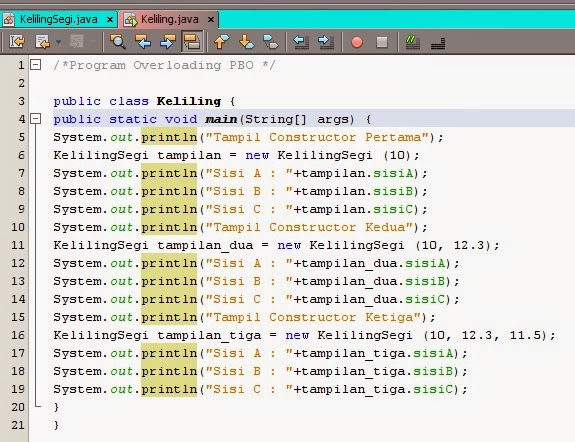Click 'main' method name on line 4
Image resolution: width=575 pixels, height=442 pixels.
click(221, 119)
